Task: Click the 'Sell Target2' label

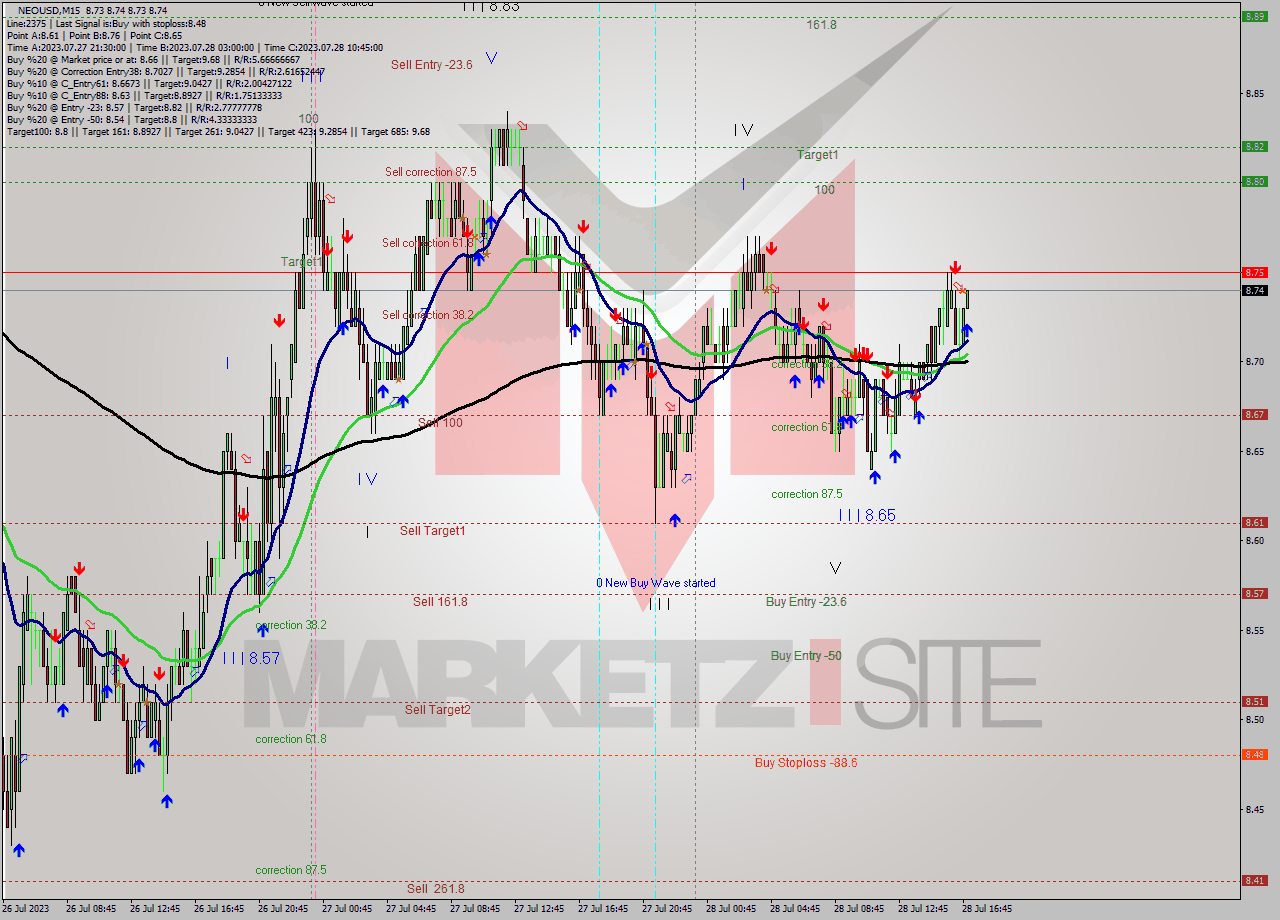Action: pyautogui.click(x=437, y=710)
